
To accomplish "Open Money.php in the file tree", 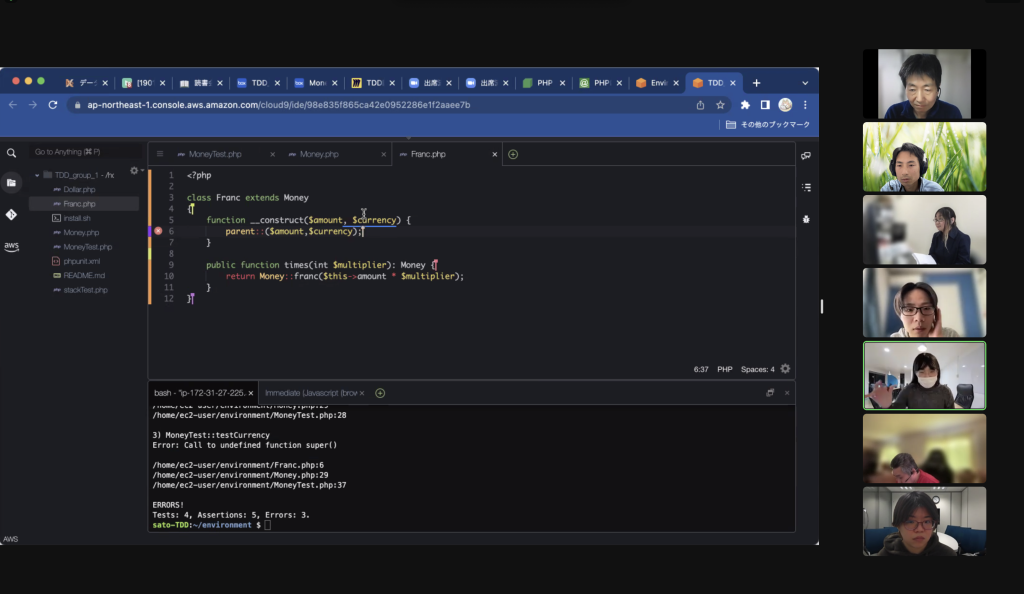I will point(81,232).
